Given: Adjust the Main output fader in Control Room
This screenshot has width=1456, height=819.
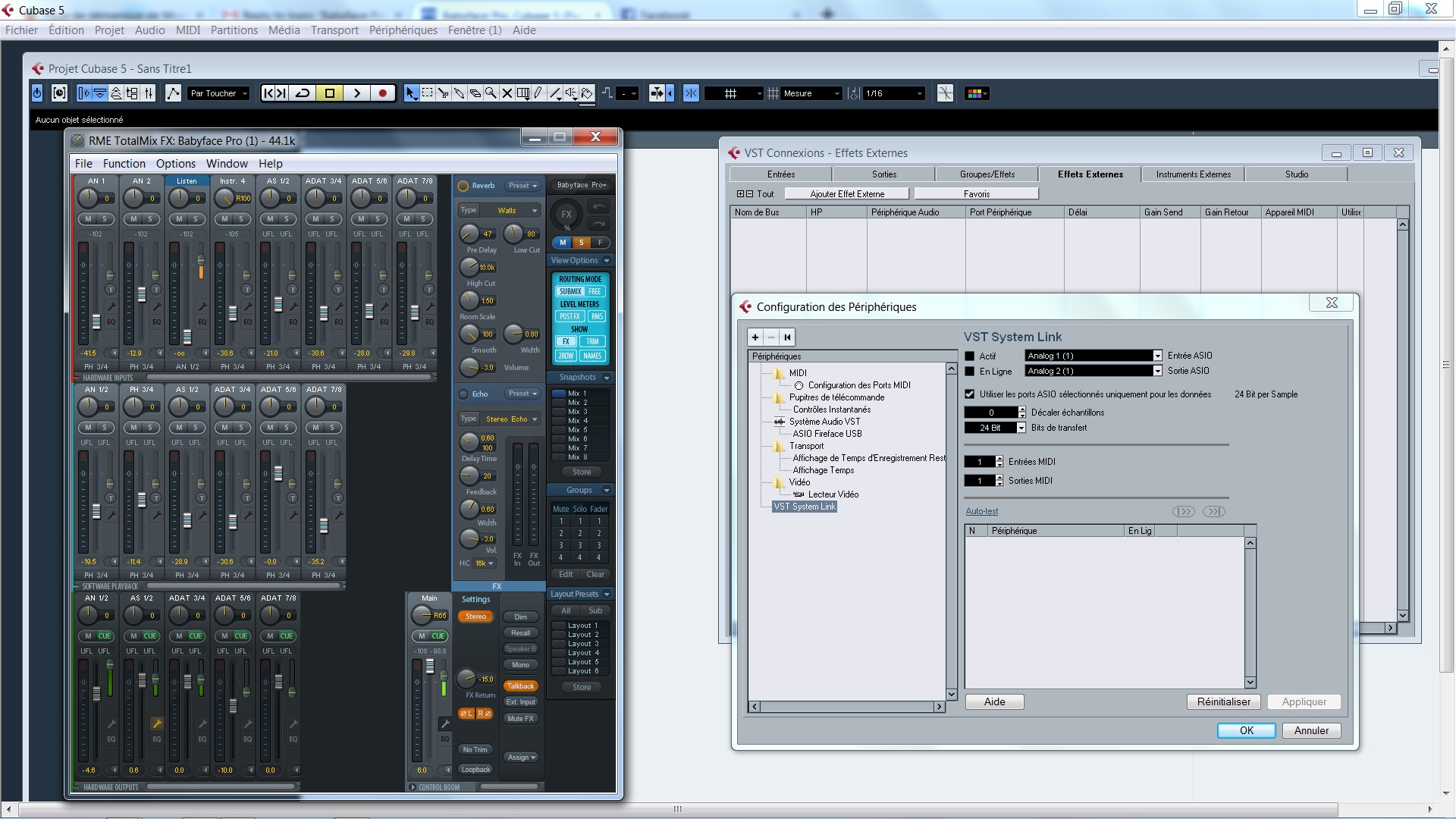Looking at the screenshot, I should click(429, 667).
